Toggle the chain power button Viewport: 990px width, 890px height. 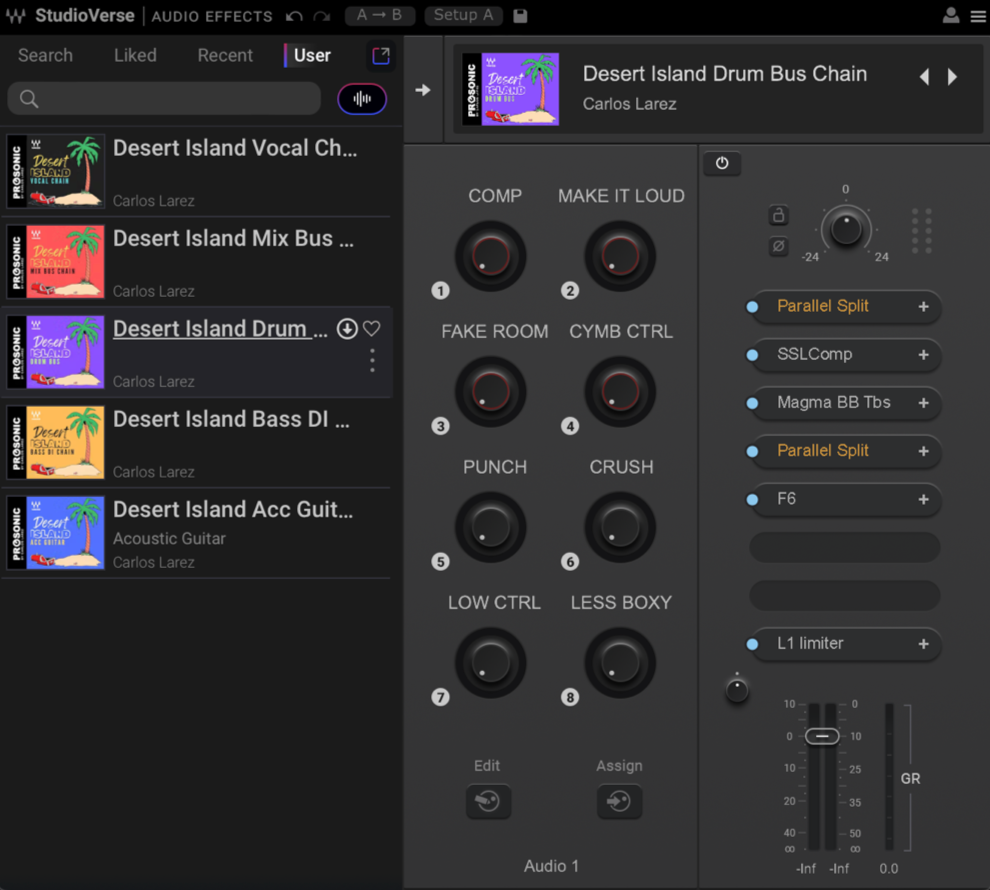coord(722,163)
